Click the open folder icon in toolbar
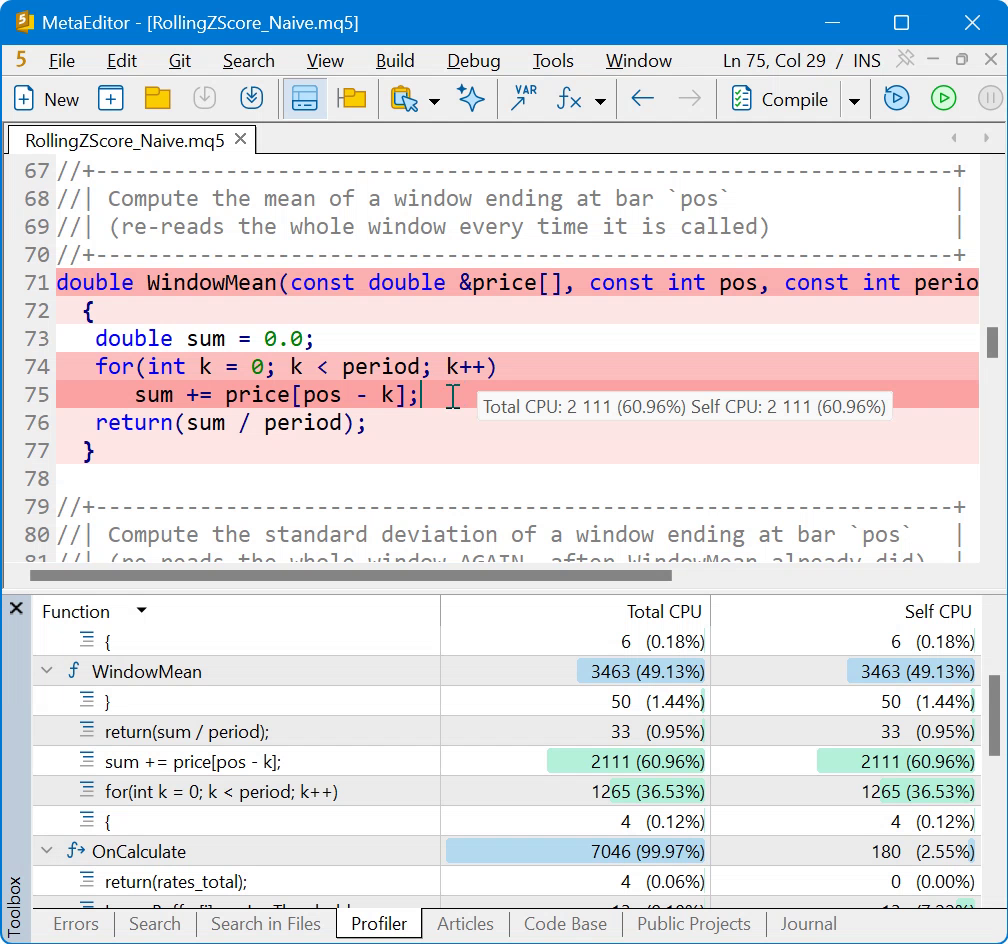Screen dimensions: 1008x944 (158, 99)
